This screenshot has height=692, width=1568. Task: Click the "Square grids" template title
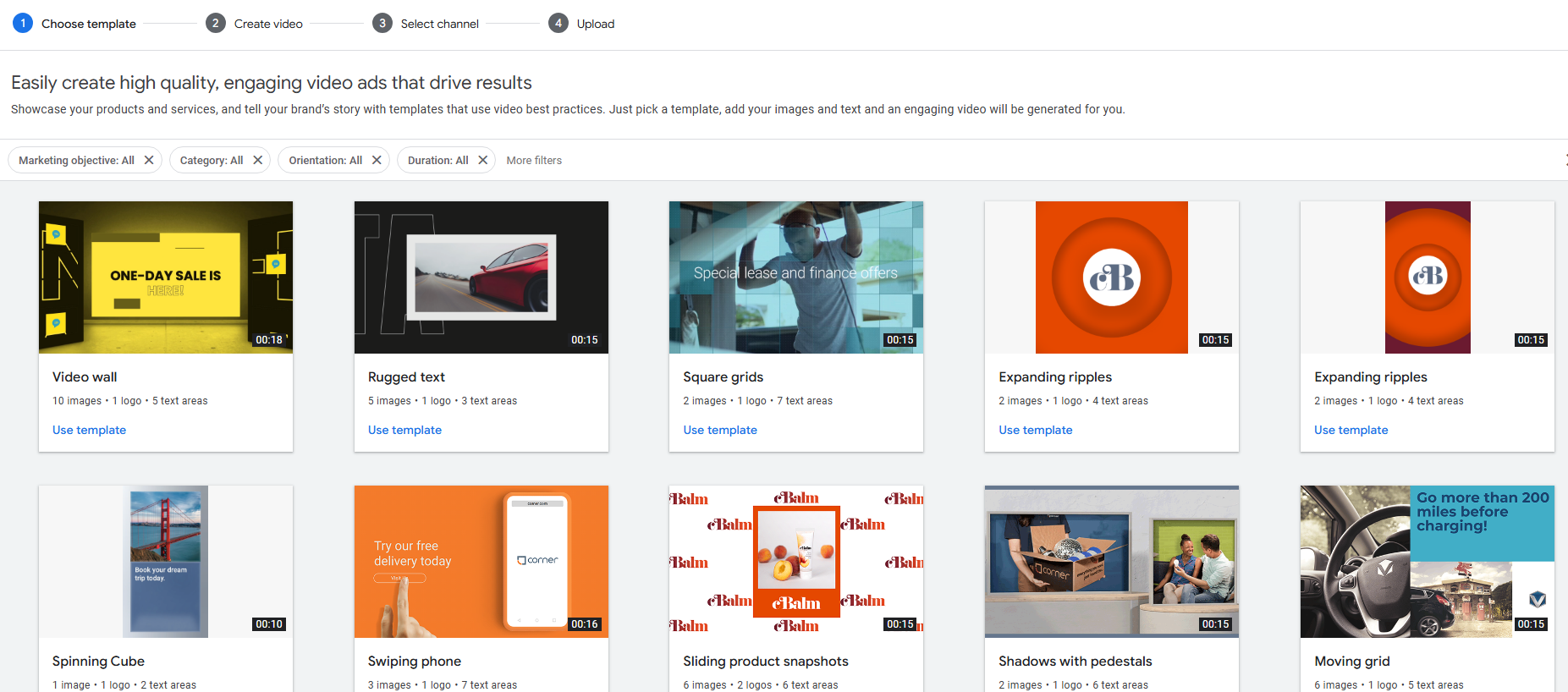click(x=723, y=377)
